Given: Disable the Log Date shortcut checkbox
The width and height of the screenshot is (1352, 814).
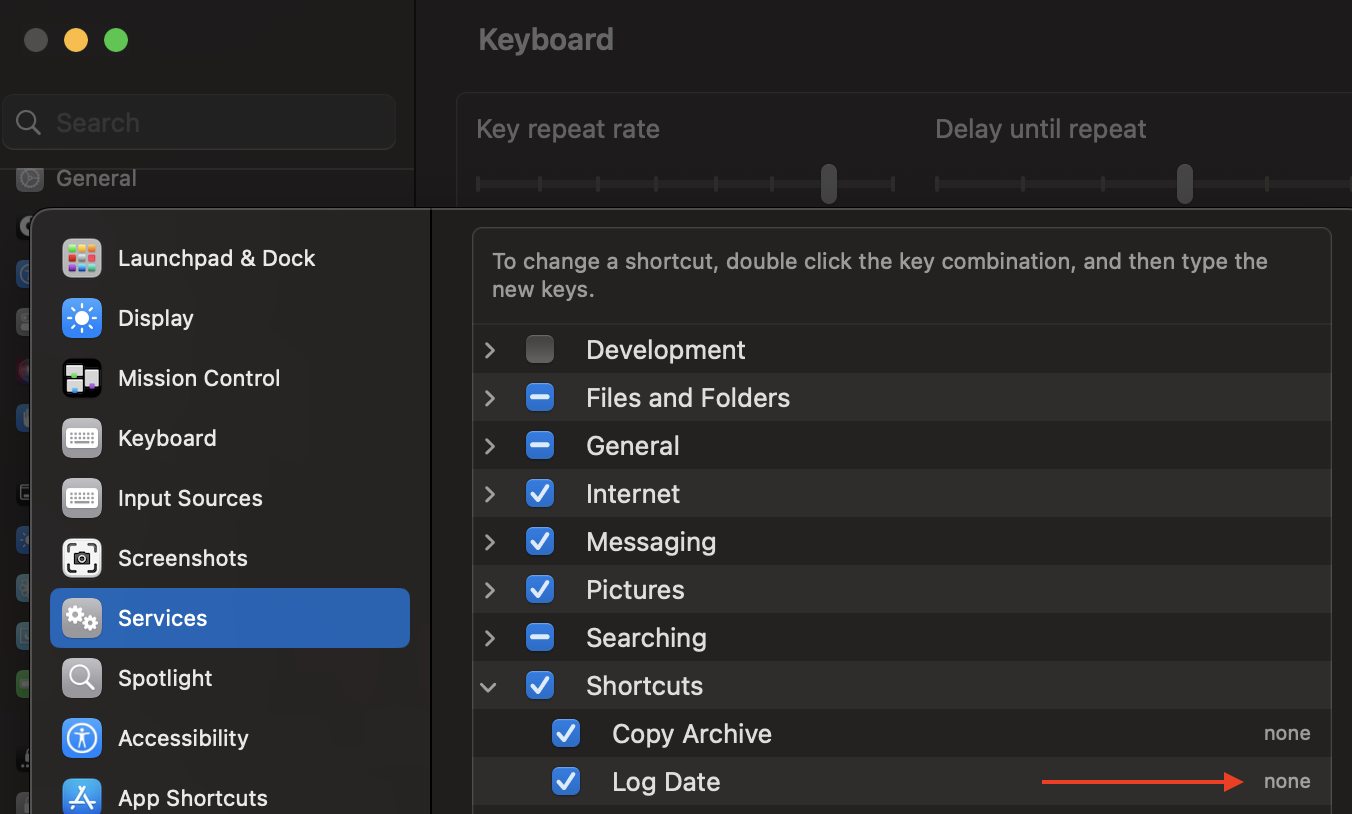Looking at the screenshot, I should point(566,782).
